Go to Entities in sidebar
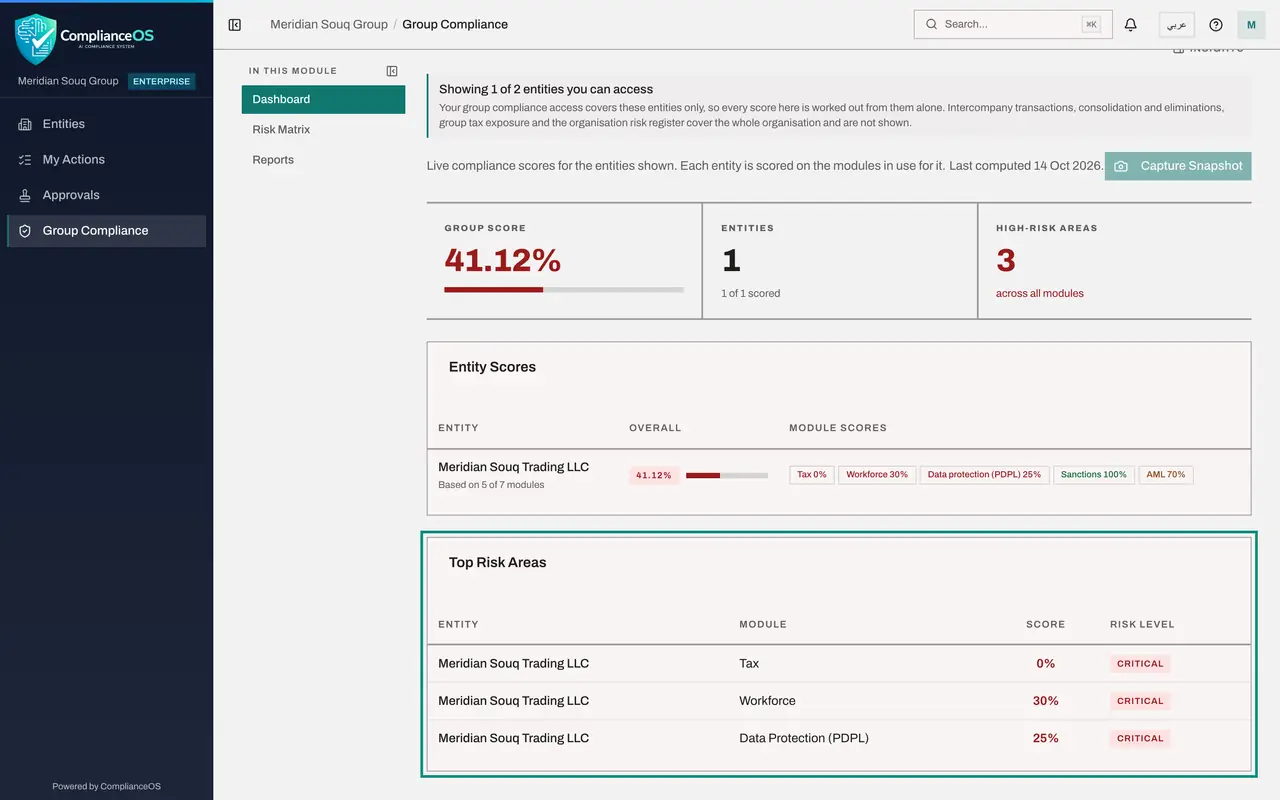Viewport: 1280px width, 800px height. [106, 124]
